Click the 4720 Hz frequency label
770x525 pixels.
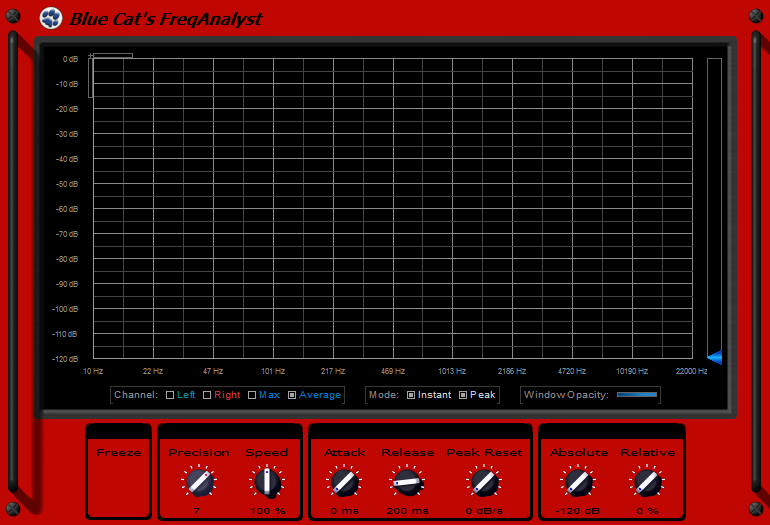572,371
